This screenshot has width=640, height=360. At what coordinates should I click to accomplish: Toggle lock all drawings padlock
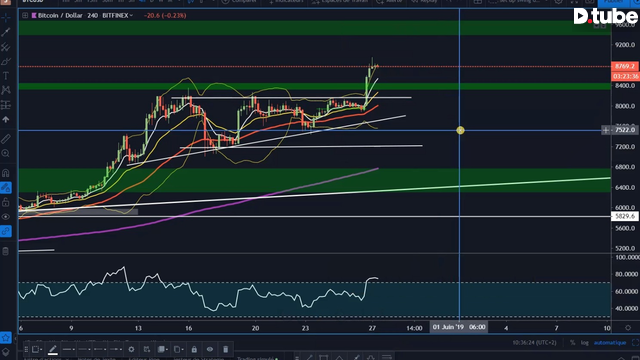click(6, 202)
